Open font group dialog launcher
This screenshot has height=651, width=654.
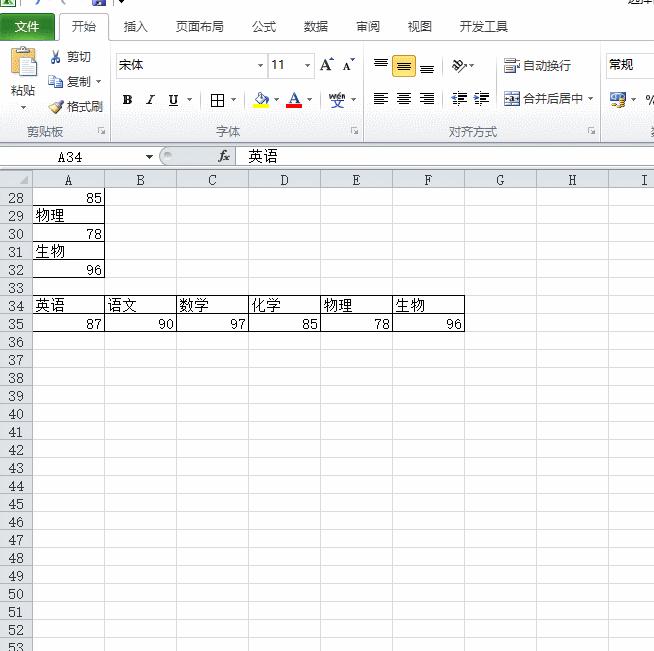(355, 131)
